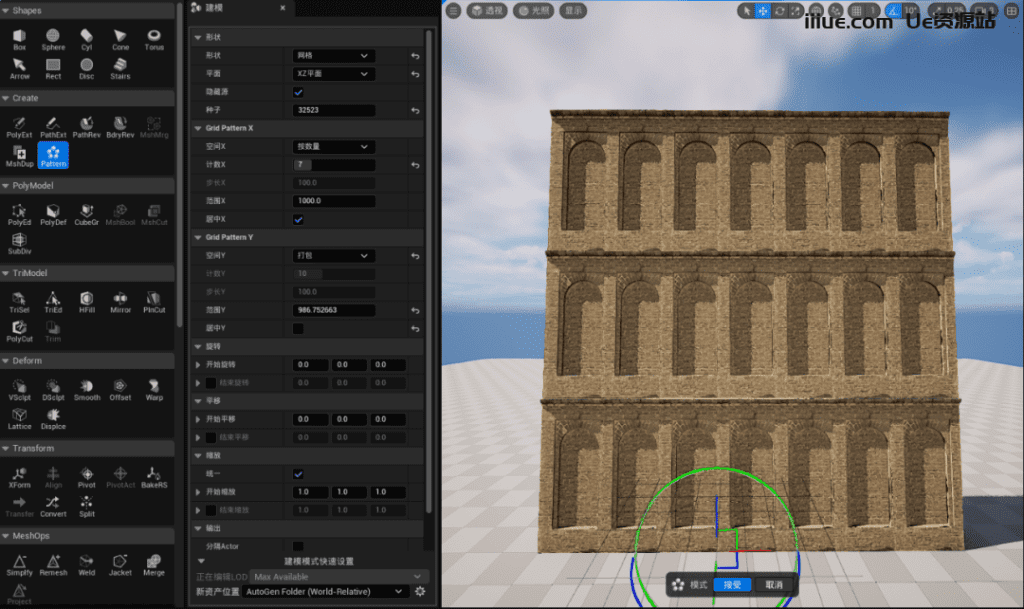Click the 计数X count slider field
The image size is (1024, 609).
(334, 164)
